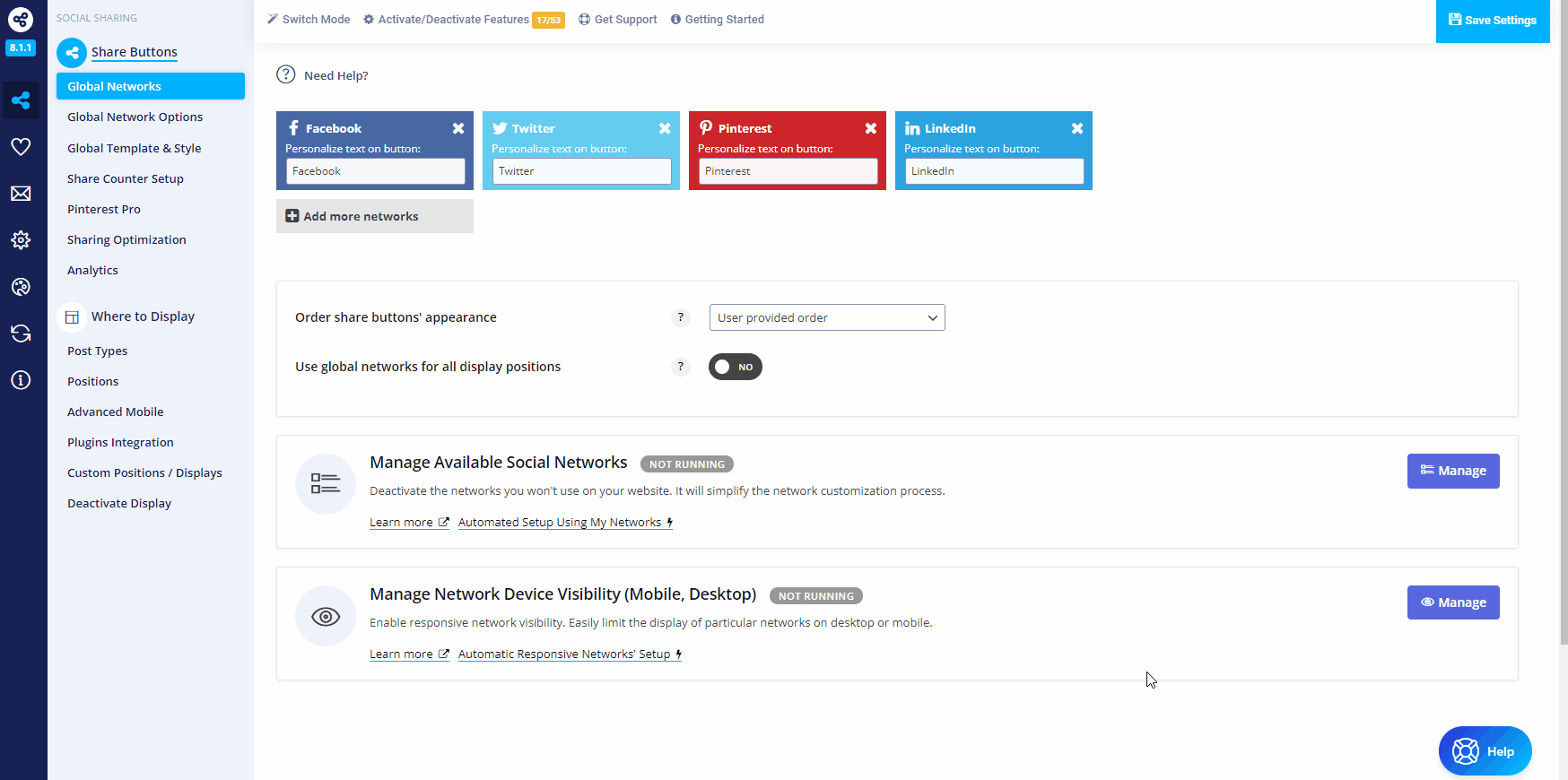Click the Save Settings button
This screenshot has width=1568, height=780.
pyautogui.click(x=1492, y=21)
